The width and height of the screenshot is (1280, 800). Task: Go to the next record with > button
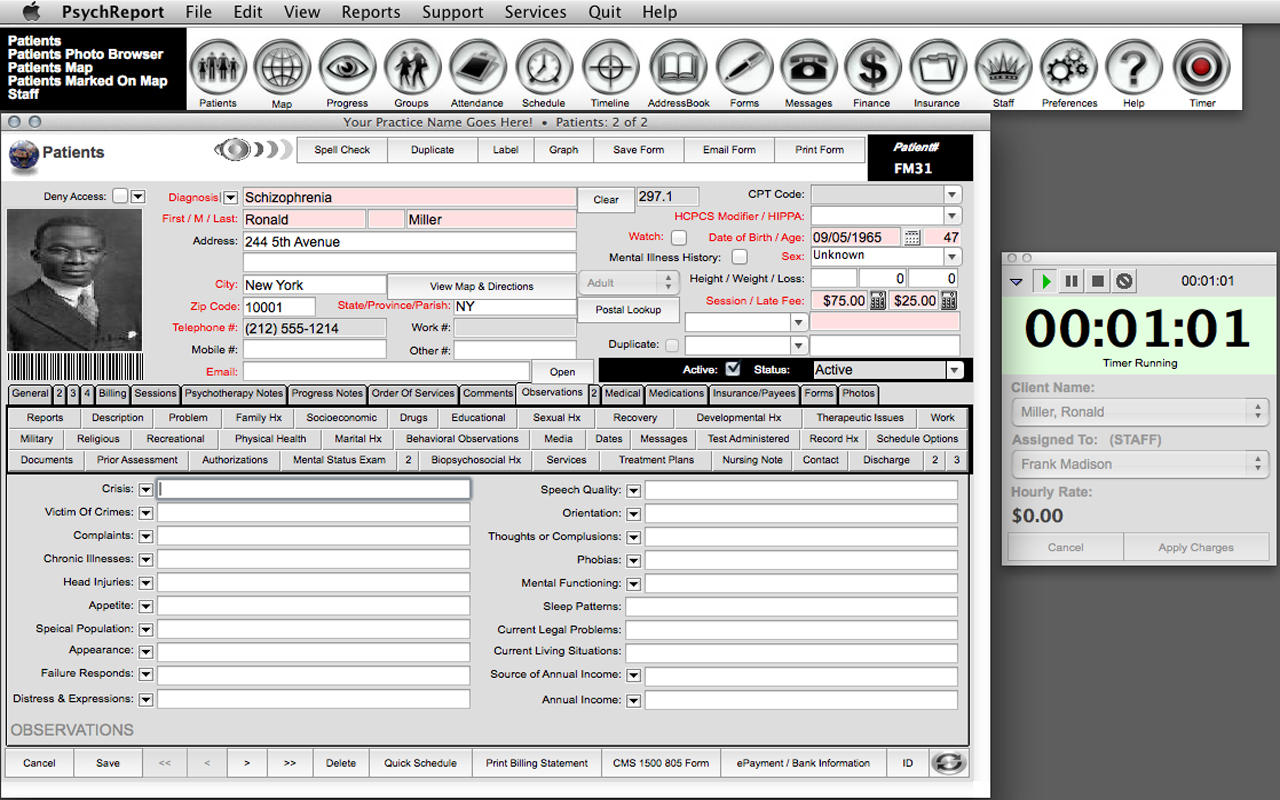coord(247,763)
